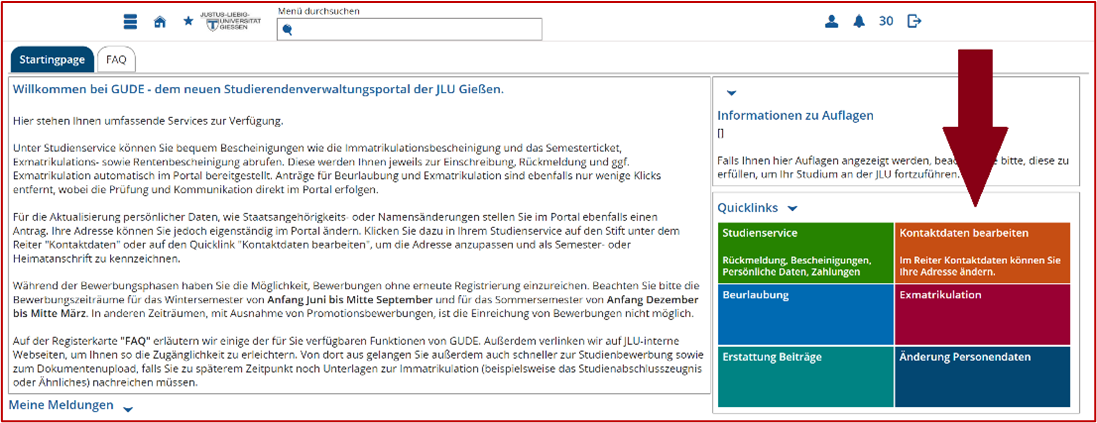
Task: Open the blue Beurlaubung tile
Action: [x=805, y=314]
